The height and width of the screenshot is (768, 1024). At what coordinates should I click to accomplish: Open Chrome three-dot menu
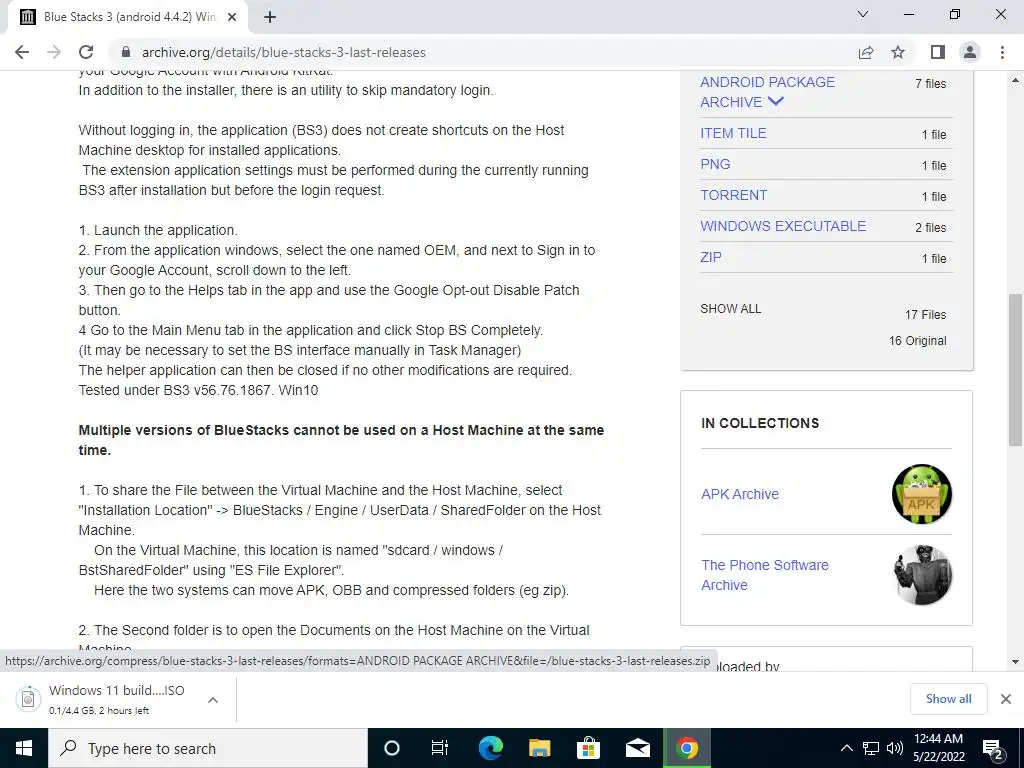(x=1002, y=52)
